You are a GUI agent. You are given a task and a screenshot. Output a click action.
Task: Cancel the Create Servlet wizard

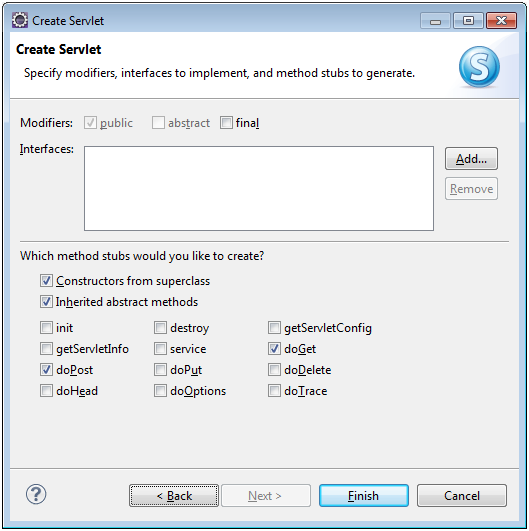pyautogui.click(x=462, y=496)
